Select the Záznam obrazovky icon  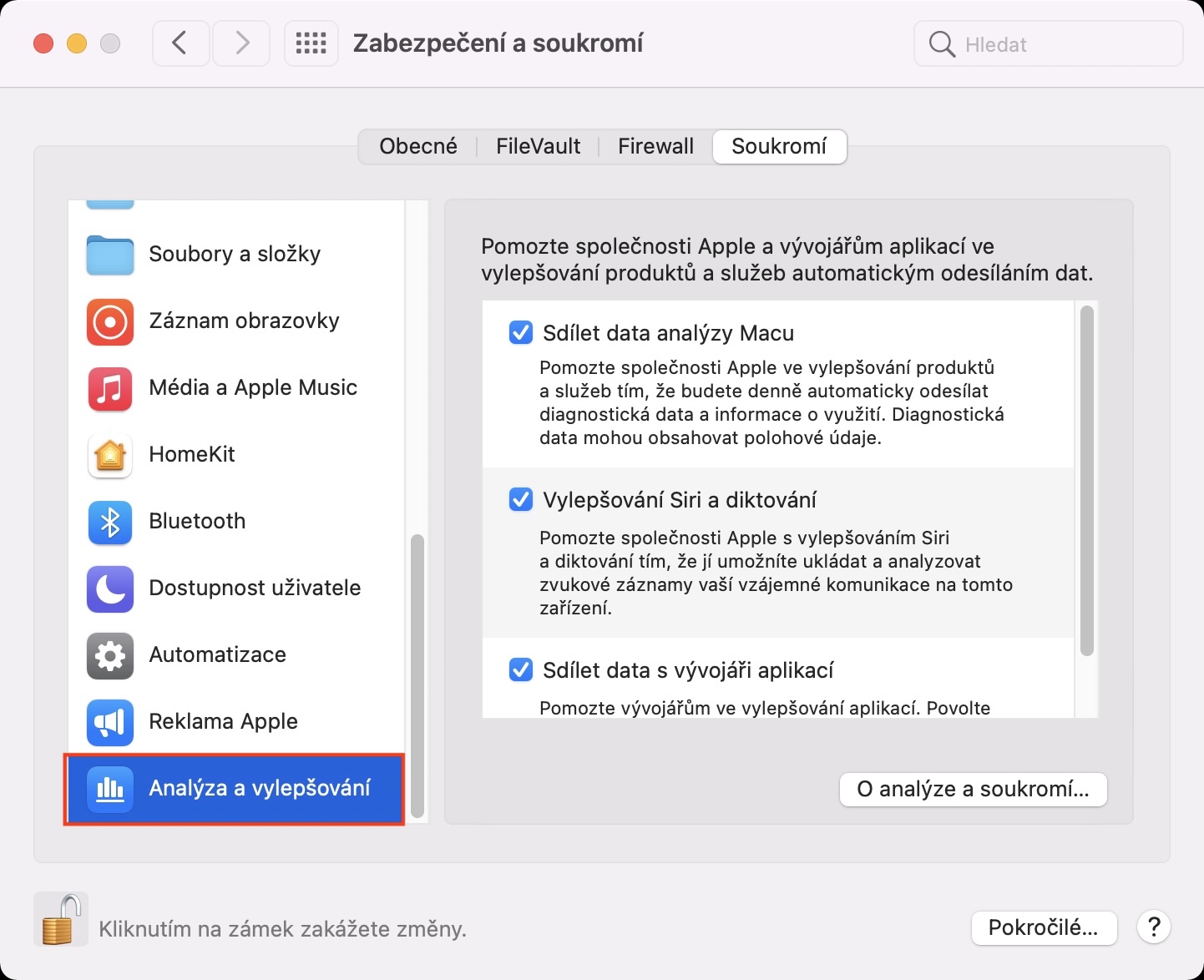tap(110, 321)
